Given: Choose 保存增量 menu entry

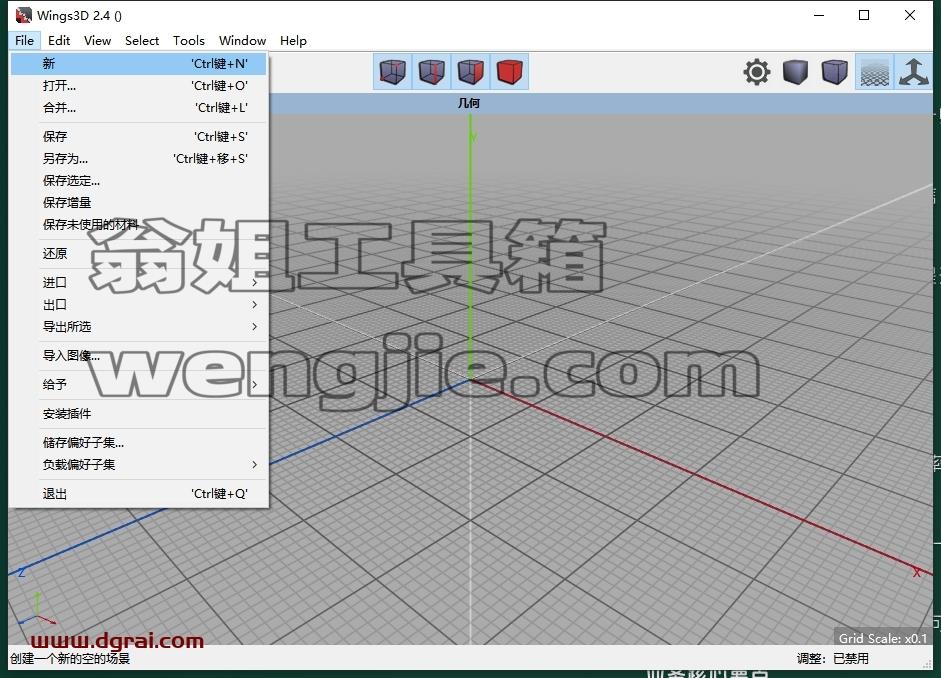Looking at the screenshot, I should click(139, 203).
